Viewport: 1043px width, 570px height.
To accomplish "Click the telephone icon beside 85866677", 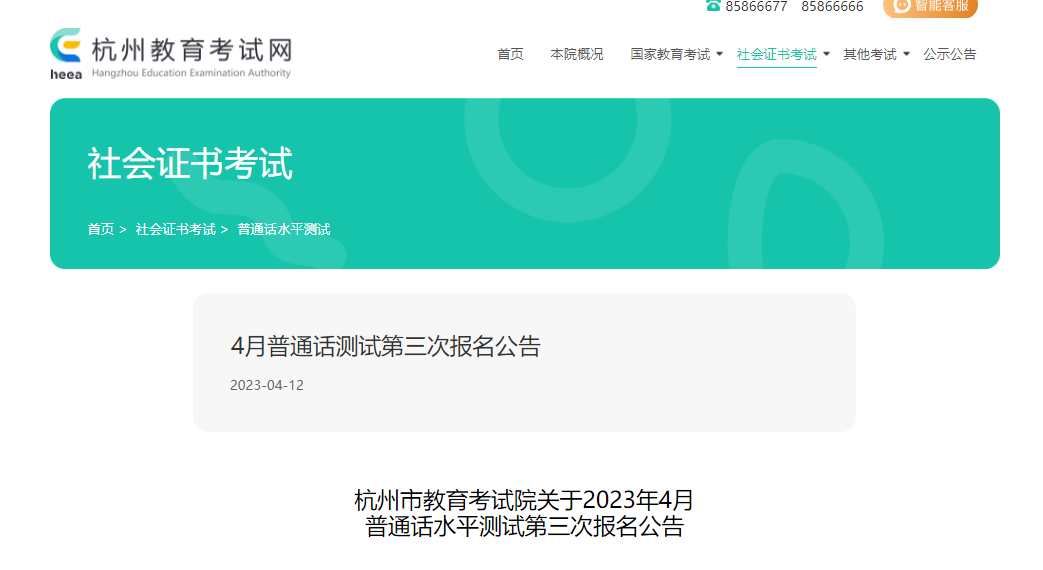I will (x=713, y=5).
